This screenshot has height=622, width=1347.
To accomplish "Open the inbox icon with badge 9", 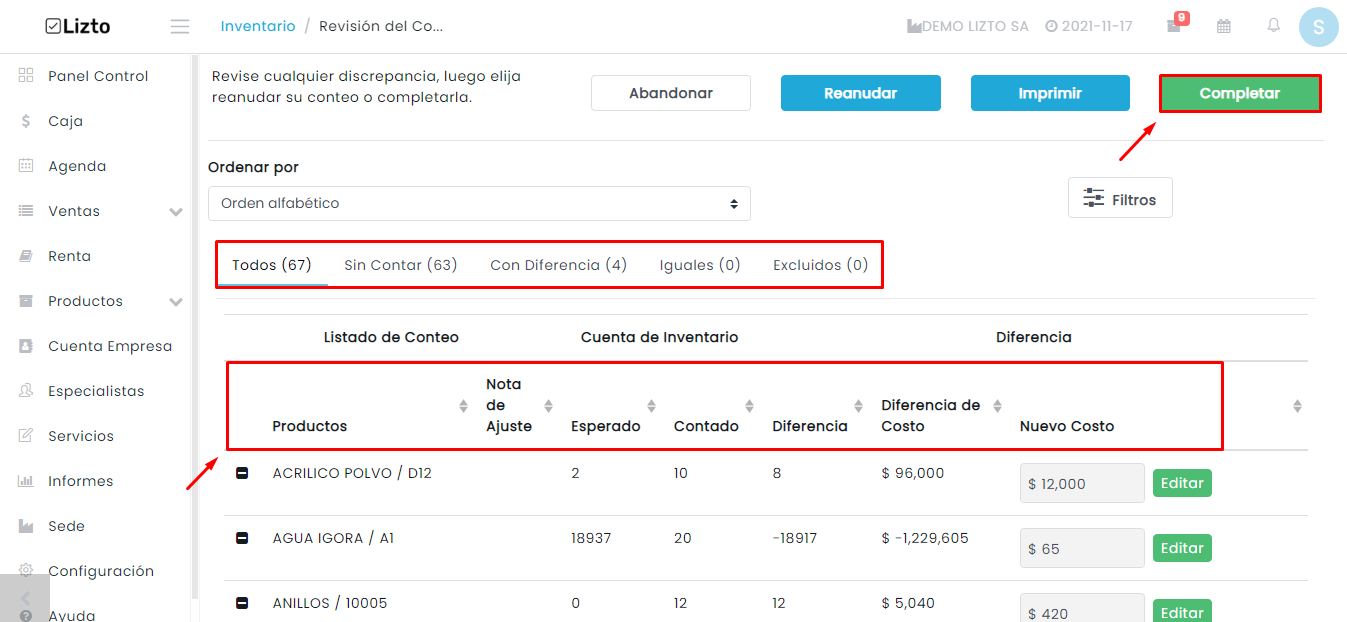I will (1175, 25).
